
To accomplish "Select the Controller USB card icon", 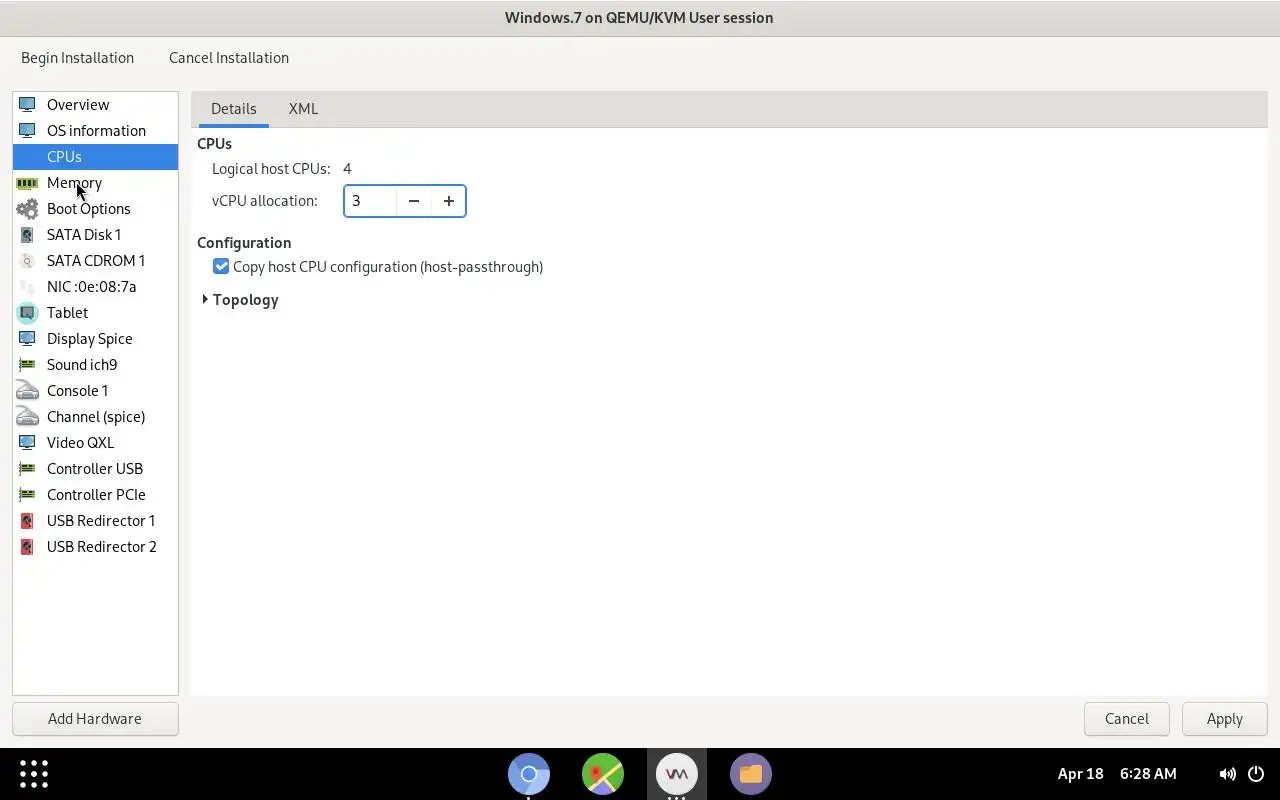I will [x=27, y=469].
